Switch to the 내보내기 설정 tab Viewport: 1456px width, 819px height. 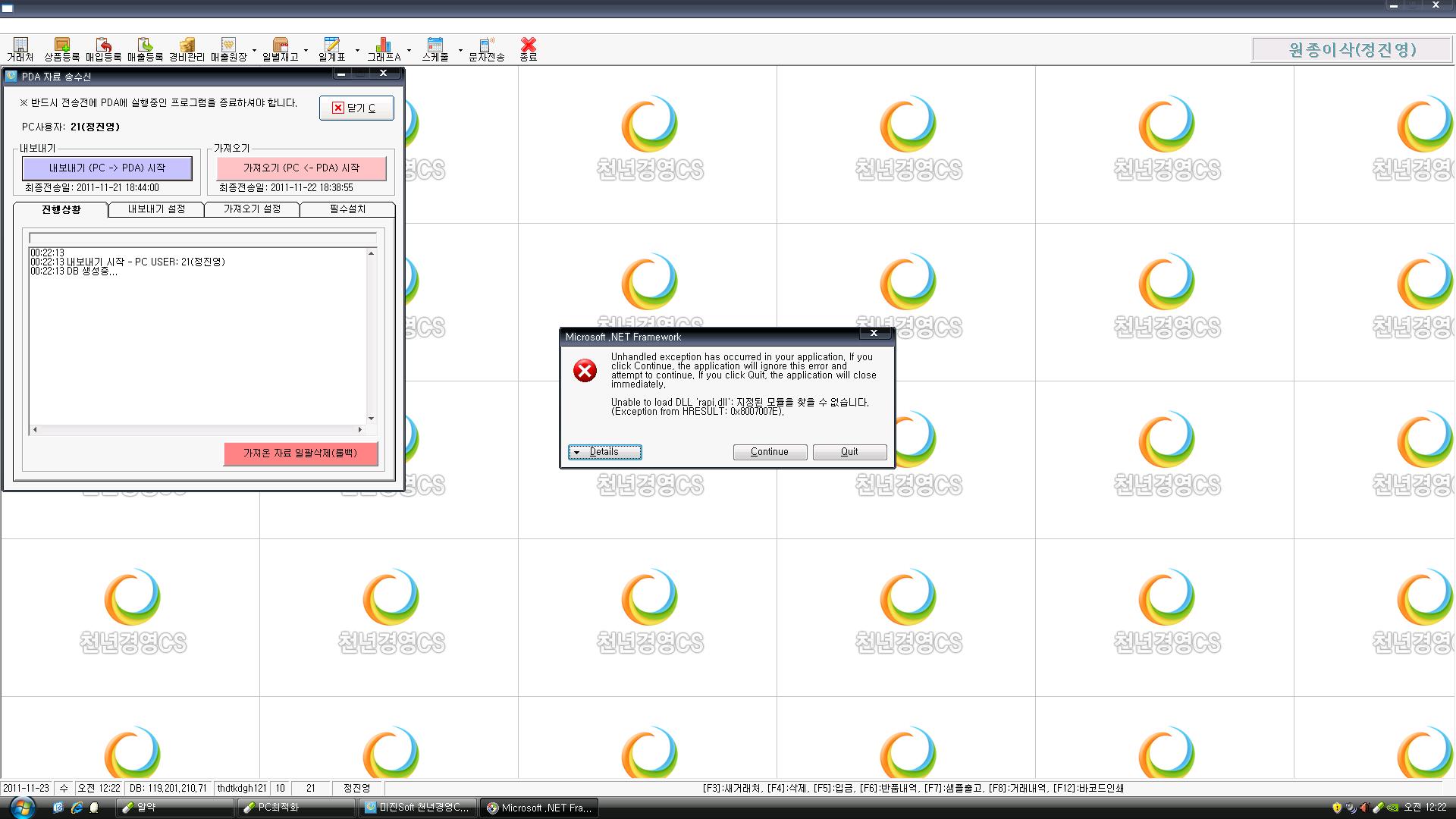pos(156,209)
